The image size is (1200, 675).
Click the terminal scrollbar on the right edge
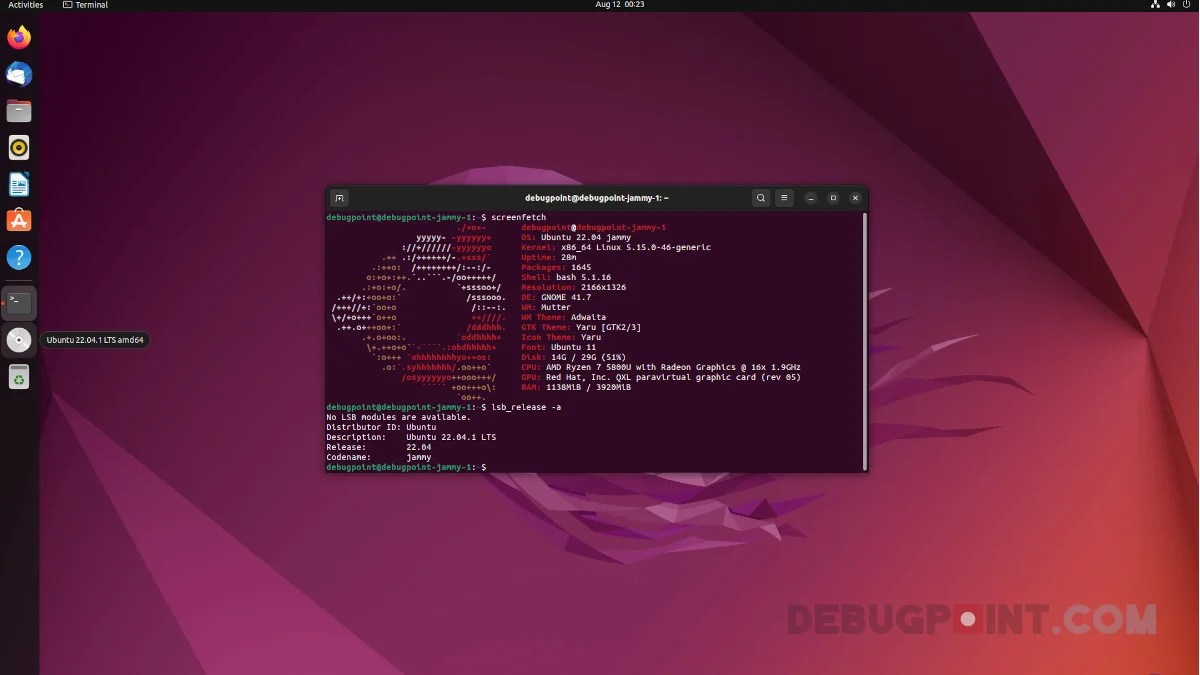point(863,330)
